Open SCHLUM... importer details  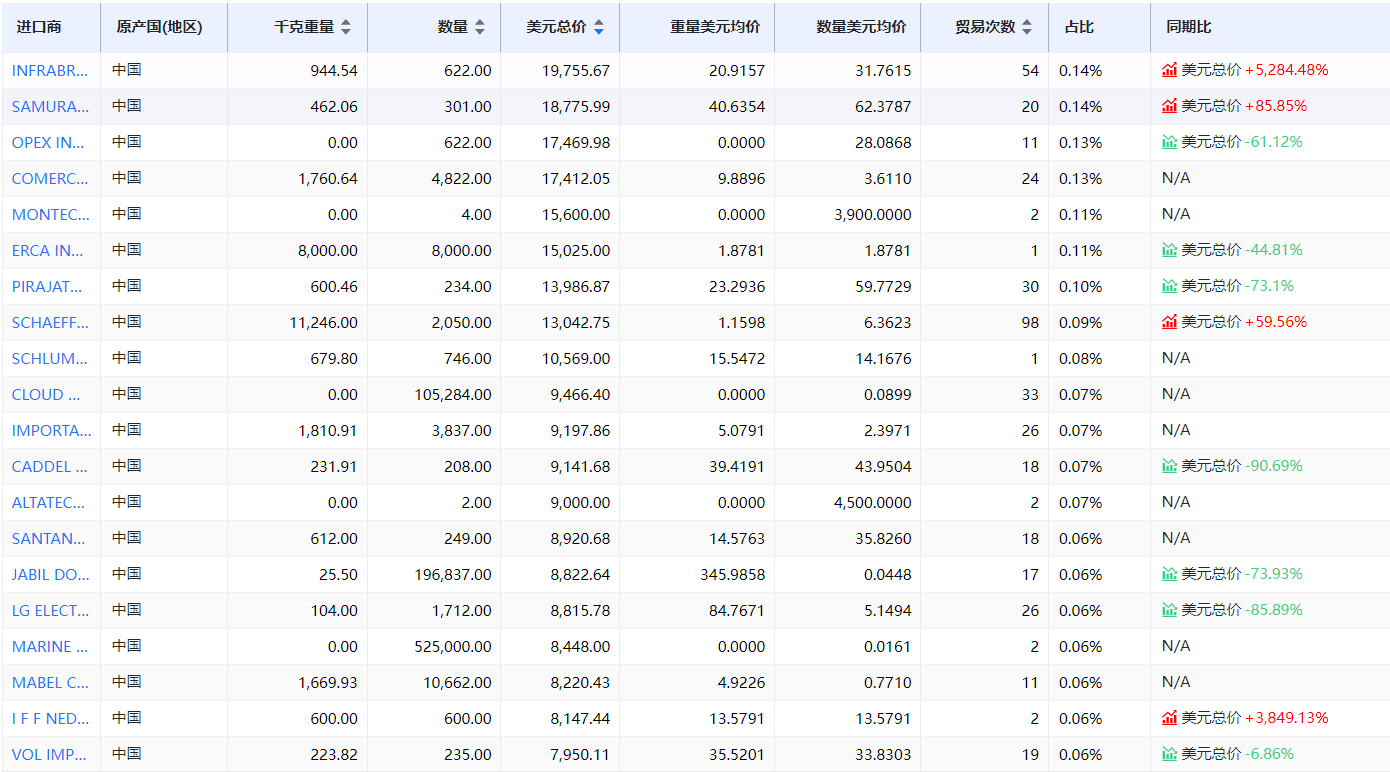click(50, 358)
